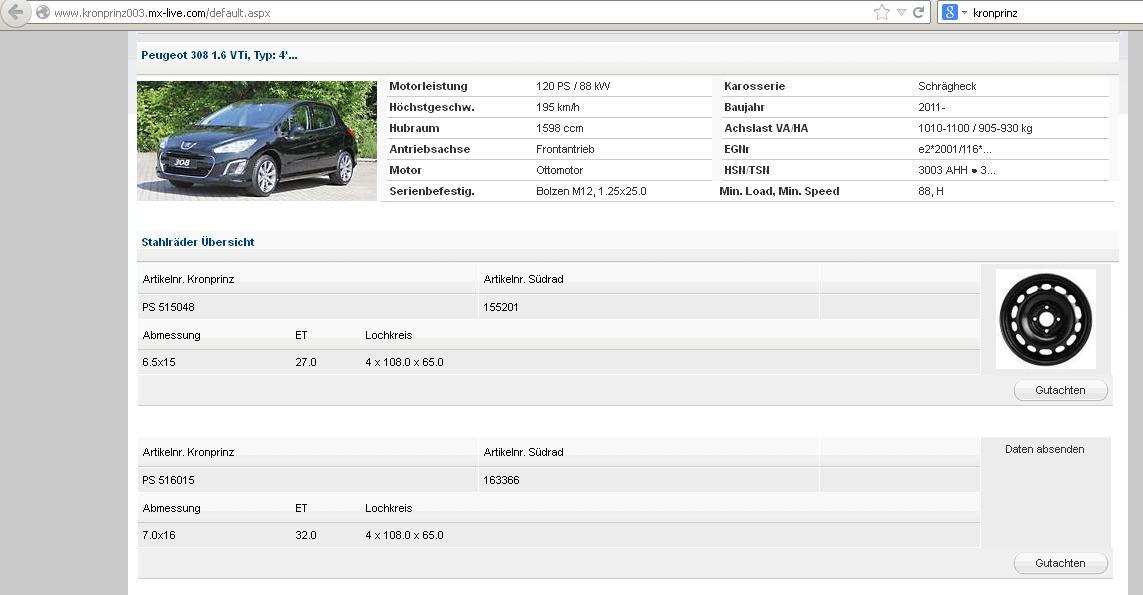This screenshot has height=595, width=1143.
Task: Click the Google search engine icon
Action: (950, 13)
